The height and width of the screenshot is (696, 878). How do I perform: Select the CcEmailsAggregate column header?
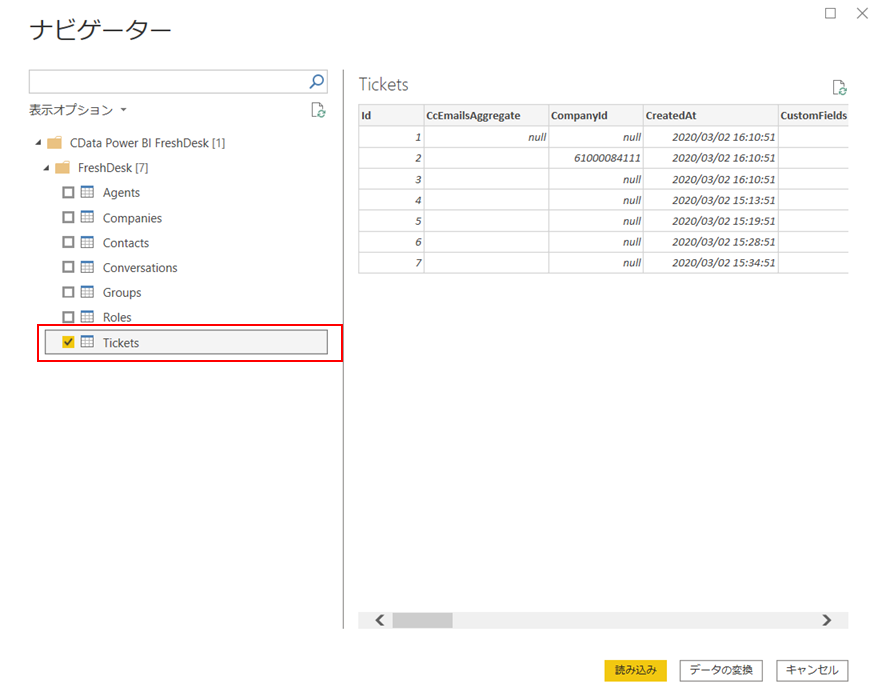(486, 115)
